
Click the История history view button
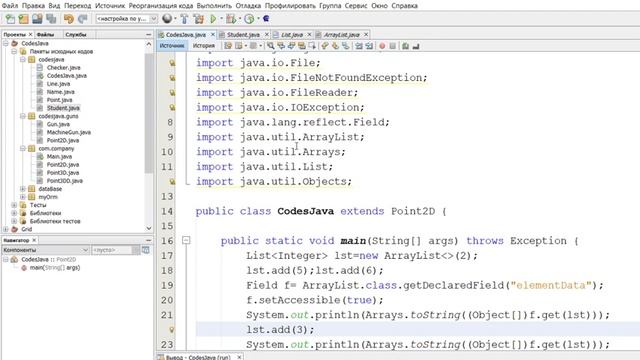tap(204, 46)
